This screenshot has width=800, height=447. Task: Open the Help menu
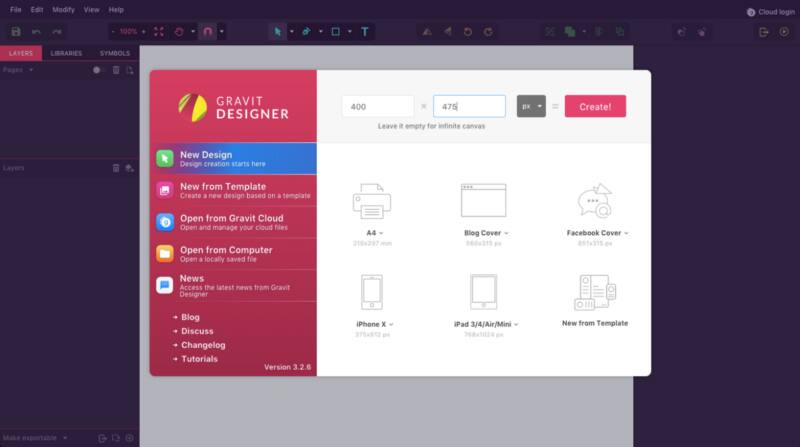pos(116,10)
